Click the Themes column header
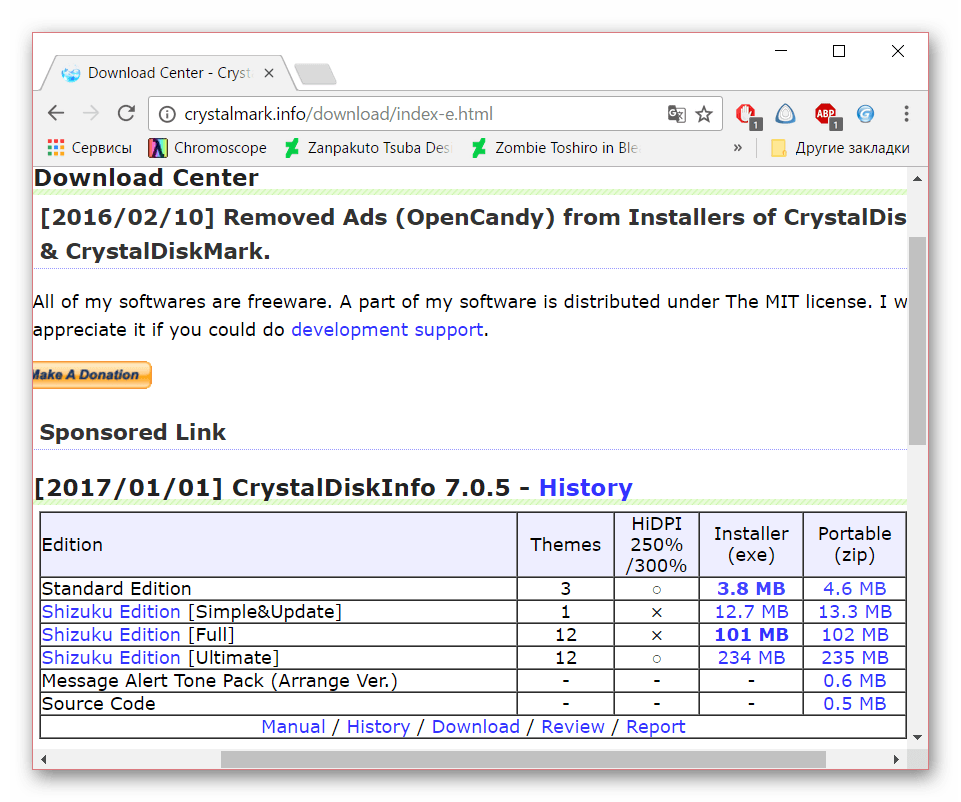The image size is (961, 802). (x=565, y=545)
